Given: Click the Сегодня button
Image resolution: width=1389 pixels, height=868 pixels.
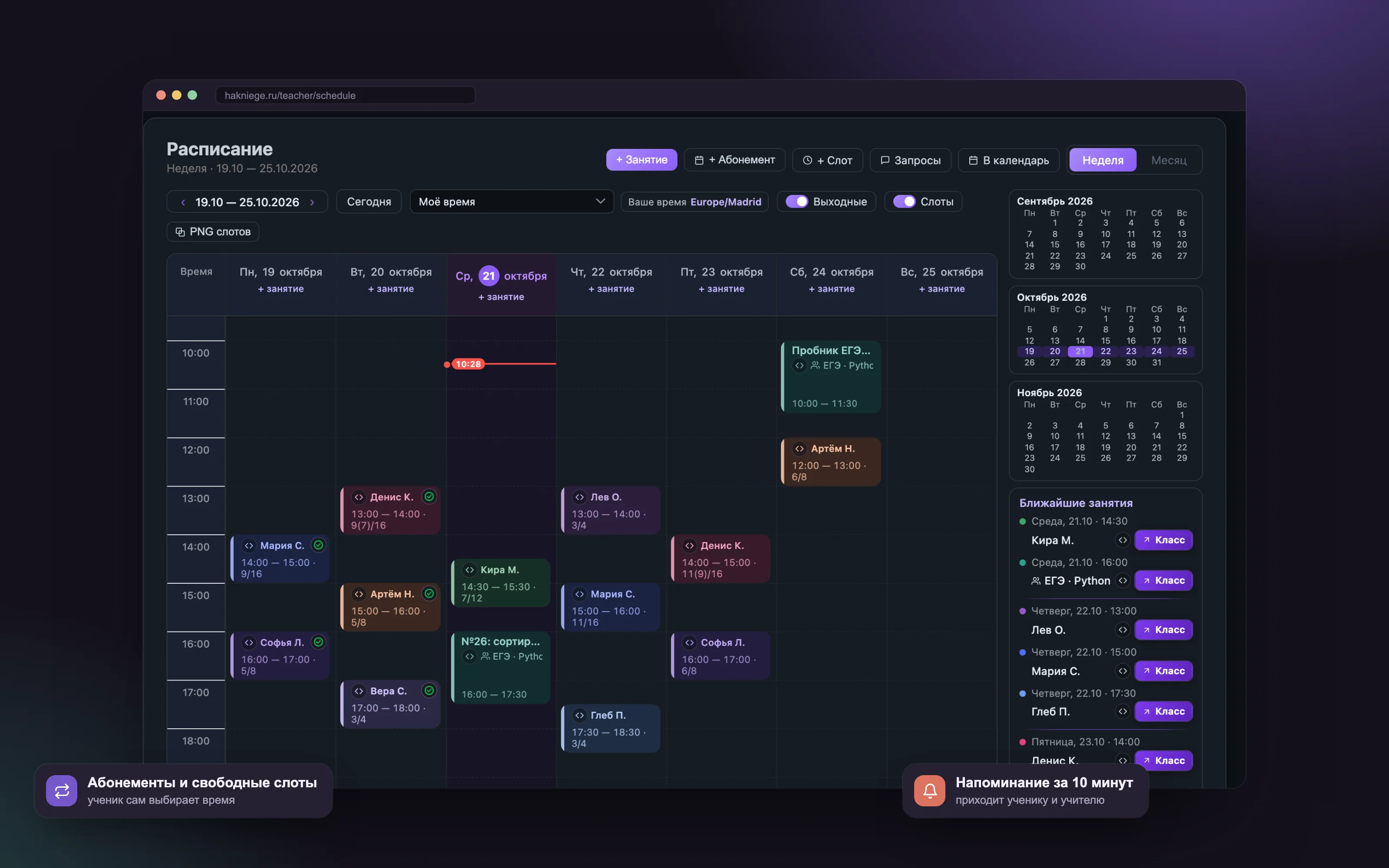Looking at the screenshot, I should click(369, 201).
